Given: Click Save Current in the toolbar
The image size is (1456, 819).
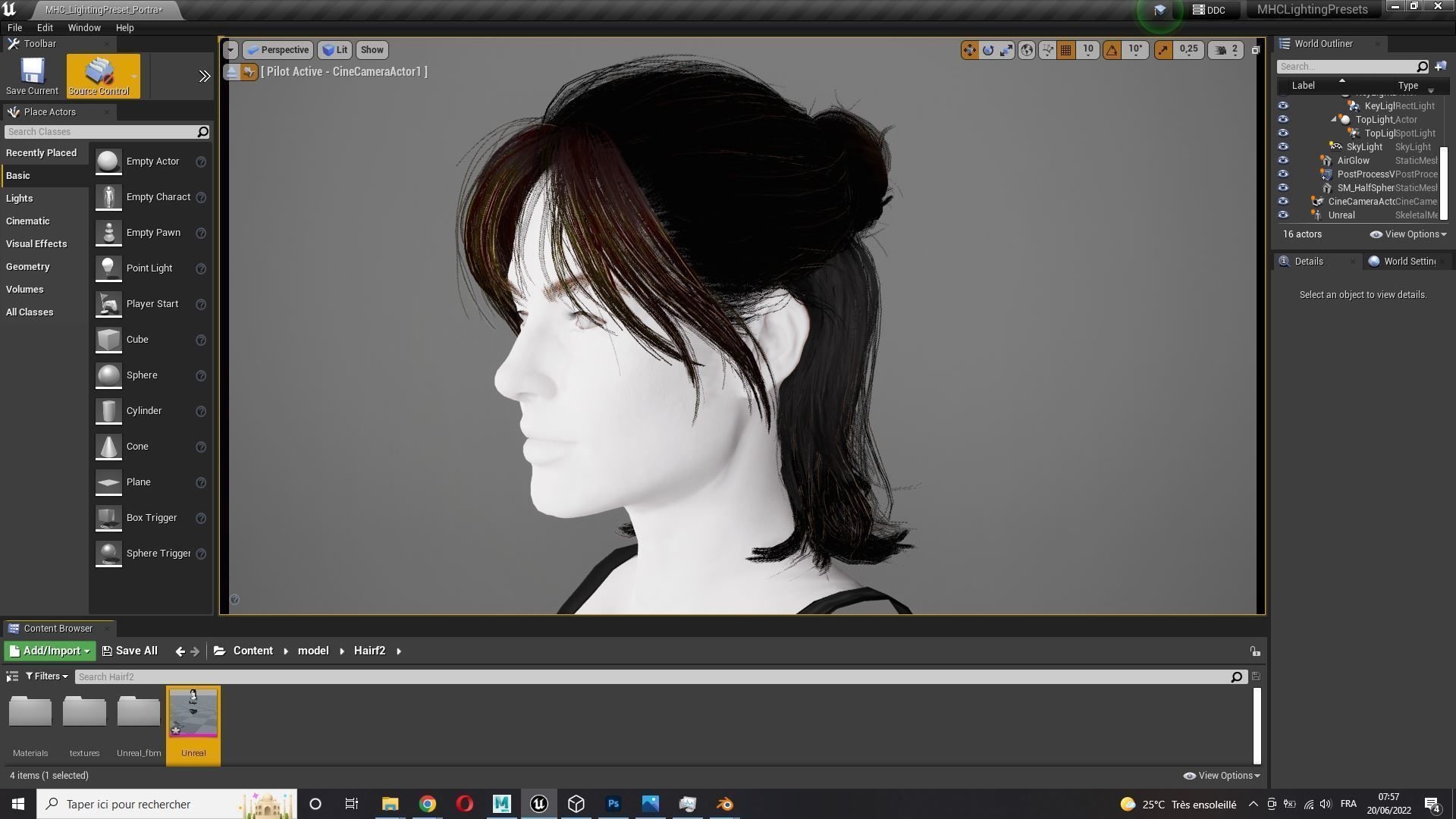Looking at the screenshot, I should [32, 76].
